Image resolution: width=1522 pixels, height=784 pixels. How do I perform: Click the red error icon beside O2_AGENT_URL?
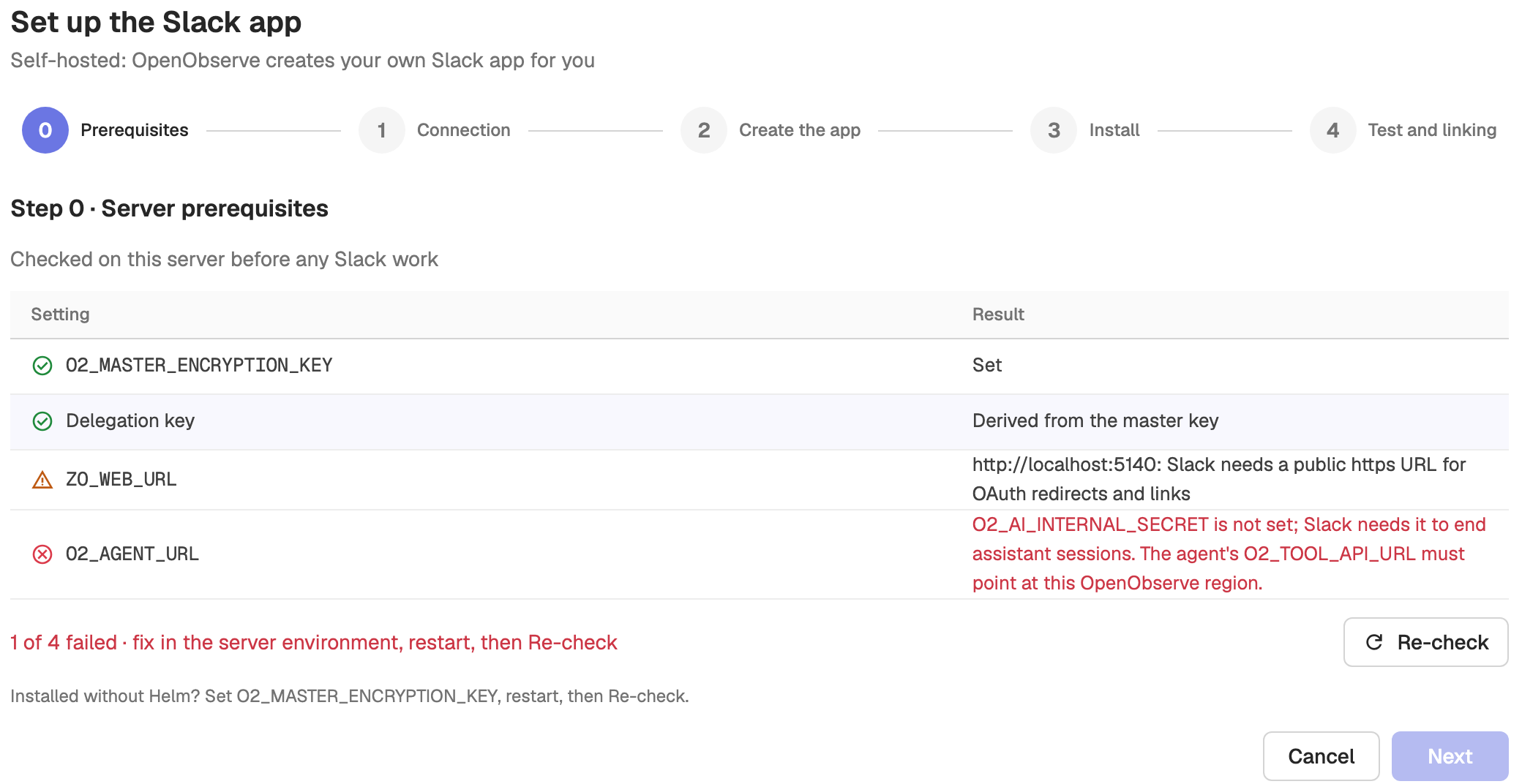click(x=42, y=554)
